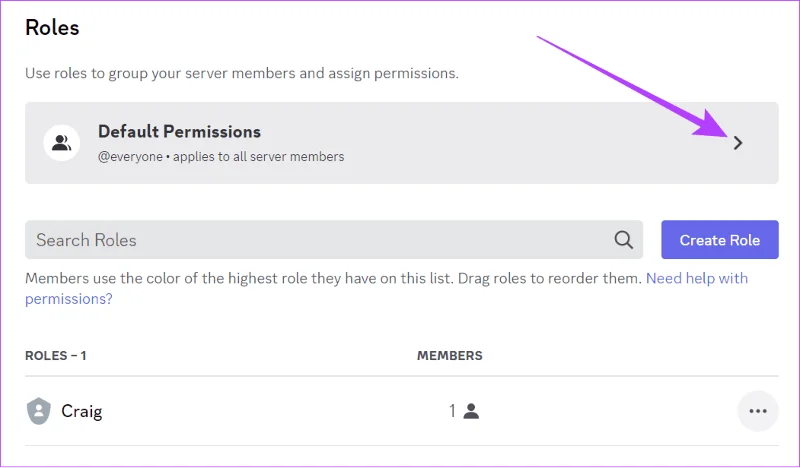Click the Use roles to group description text

[x=242, y=73]
